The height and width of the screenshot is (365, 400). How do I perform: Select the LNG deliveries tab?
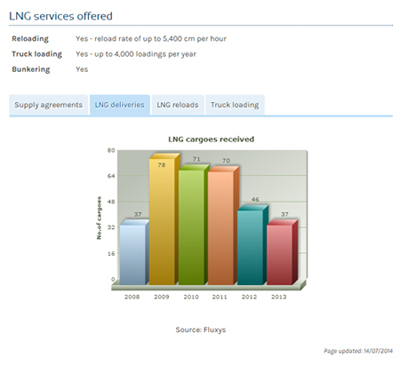pos(120,105)
